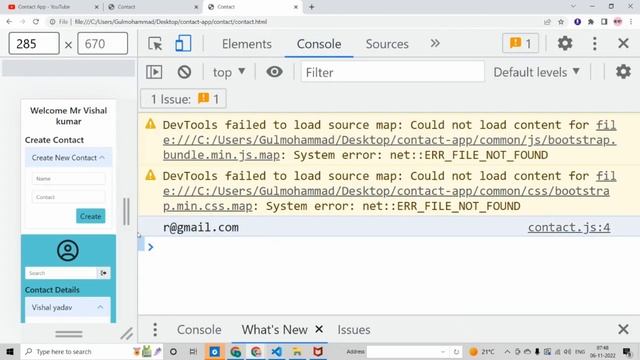Switch to the Console tab in the top bar
Image resolution: width=640 pixels, height=360 pixels.
(x=319, y=44)
